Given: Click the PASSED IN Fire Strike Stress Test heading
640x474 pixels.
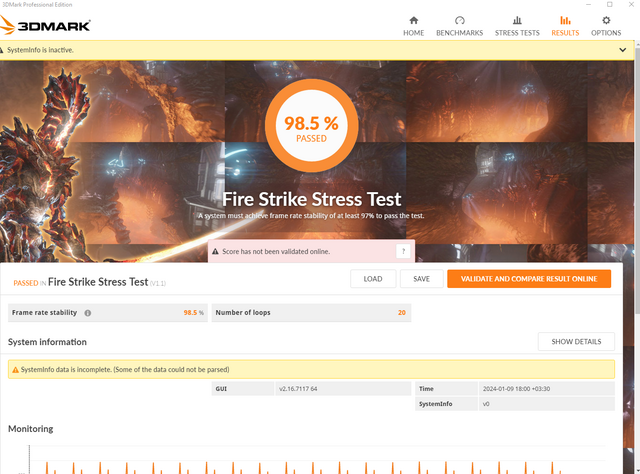Looking at the screenshot, I should [89, 282].
